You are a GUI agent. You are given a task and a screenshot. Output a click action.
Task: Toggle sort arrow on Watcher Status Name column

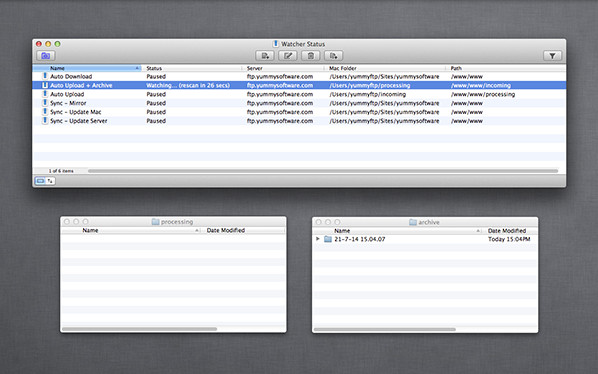click(137, 68)
